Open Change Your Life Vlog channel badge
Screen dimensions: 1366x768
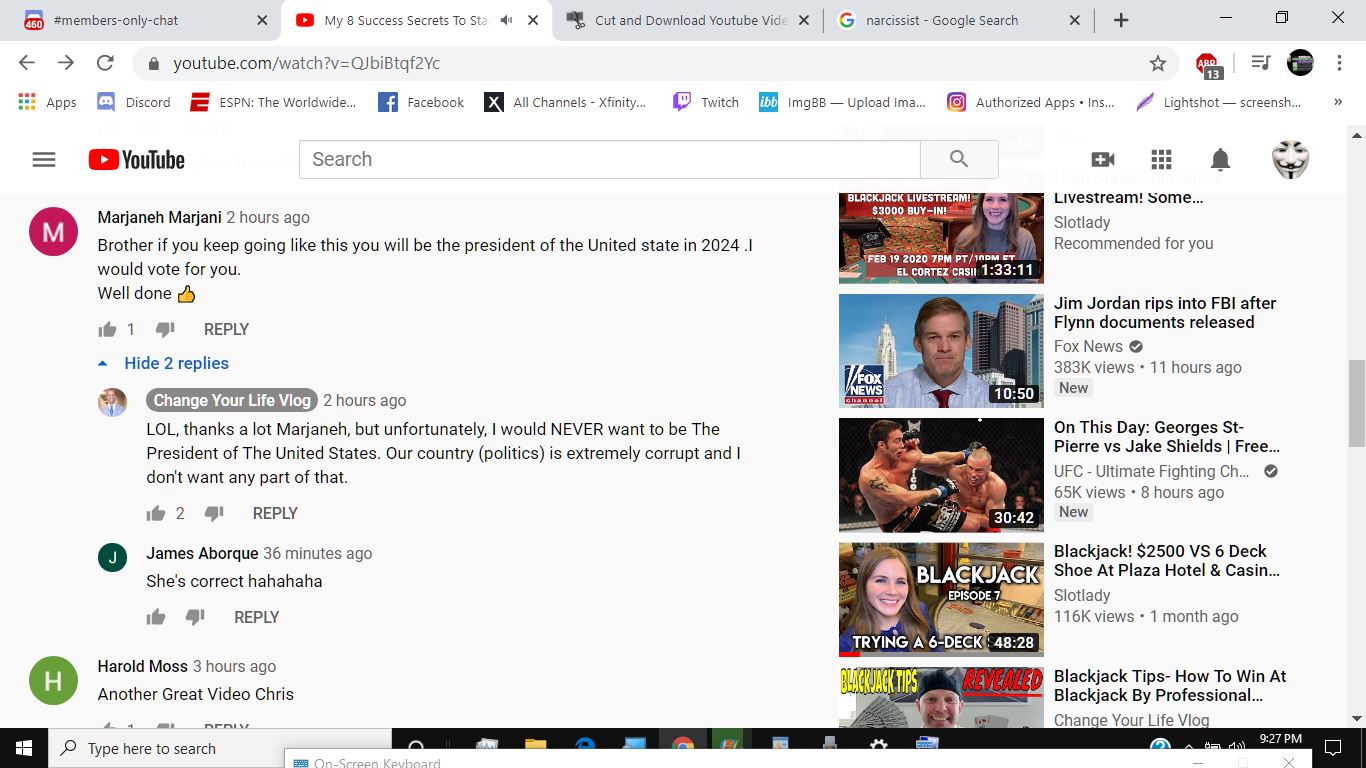(x=232, y=400)
